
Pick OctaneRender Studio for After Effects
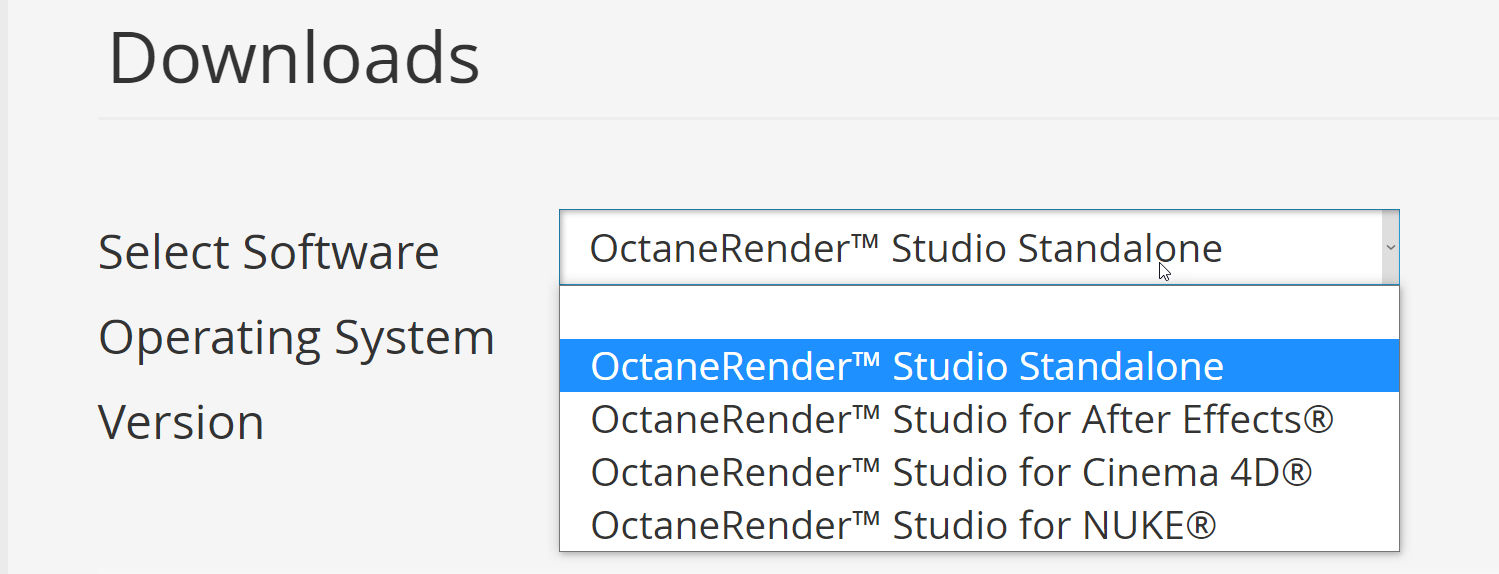961,420
